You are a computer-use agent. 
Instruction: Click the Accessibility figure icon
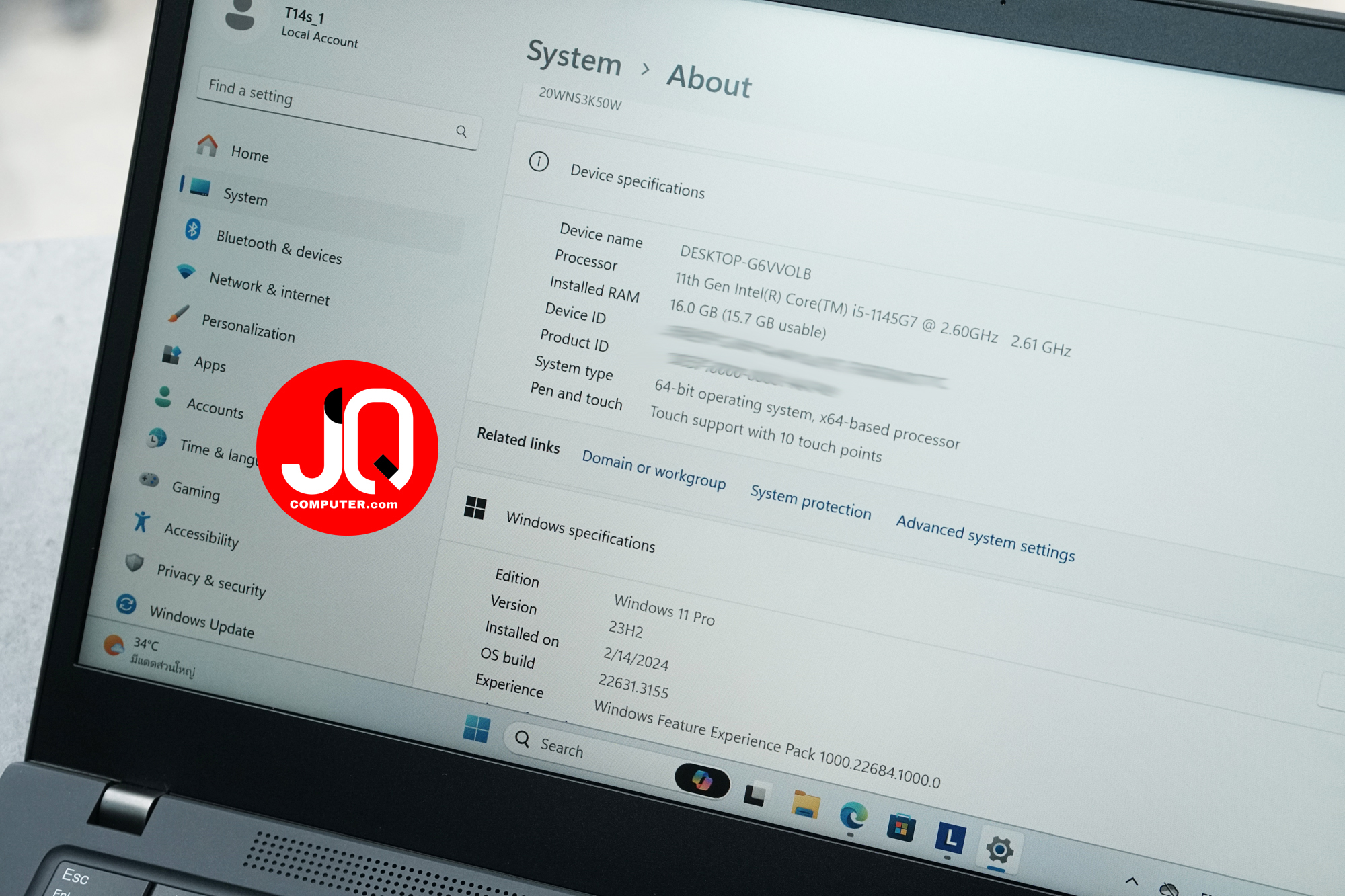(x=141, y=521)
